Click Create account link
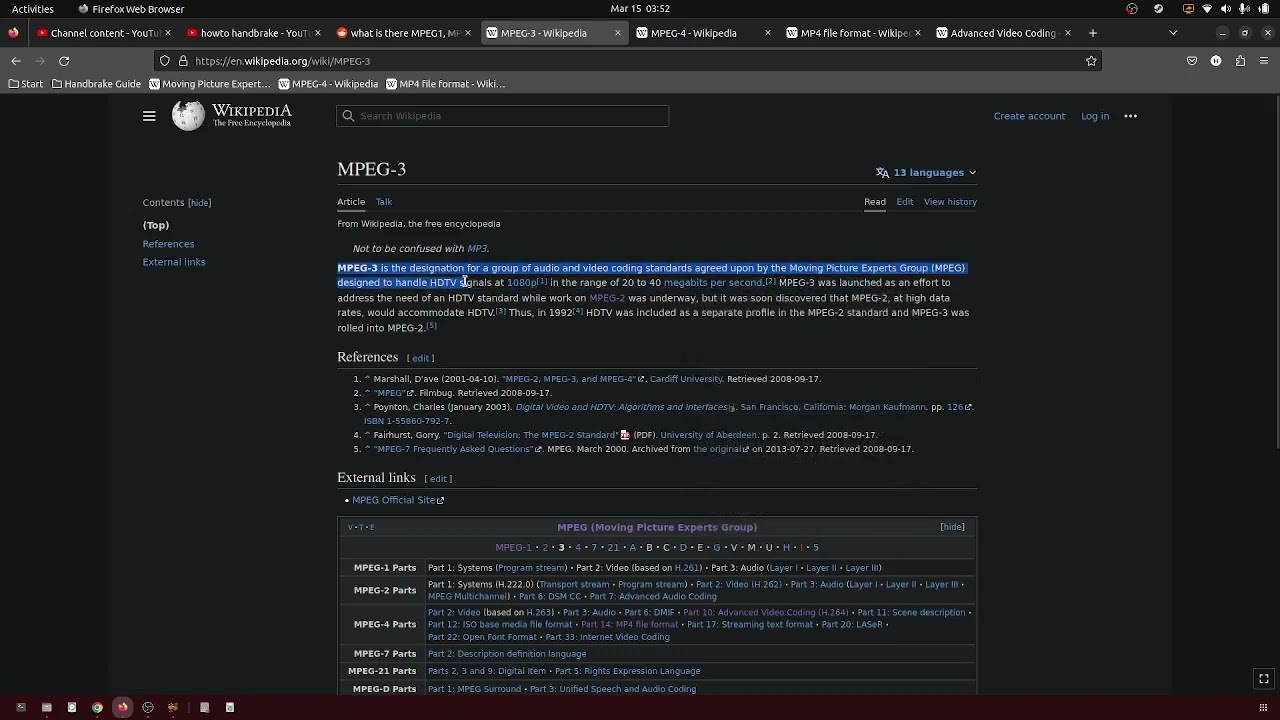 pyautogui.click(x=1029, y=116)
